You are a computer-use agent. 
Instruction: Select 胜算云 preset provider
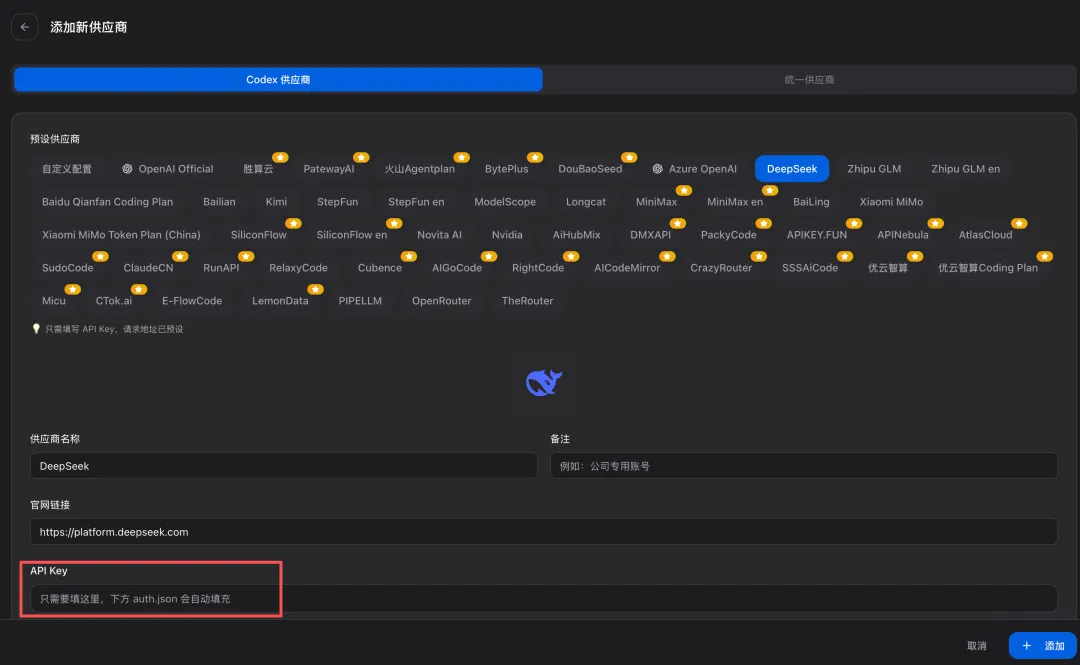pos(258,169)
